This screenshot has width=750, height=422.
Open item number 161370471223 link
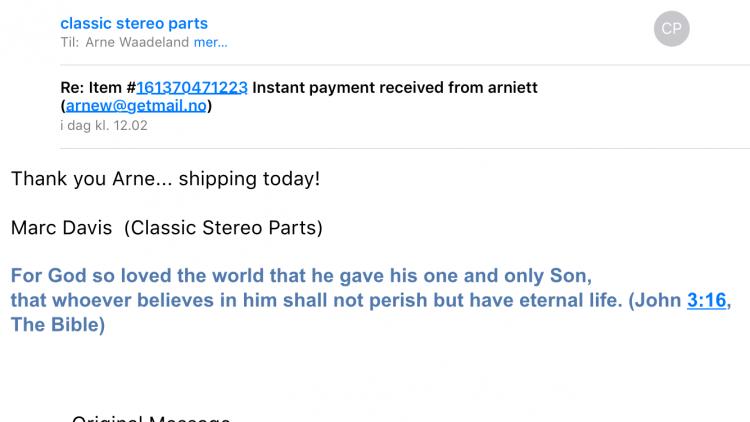(192, 87)
